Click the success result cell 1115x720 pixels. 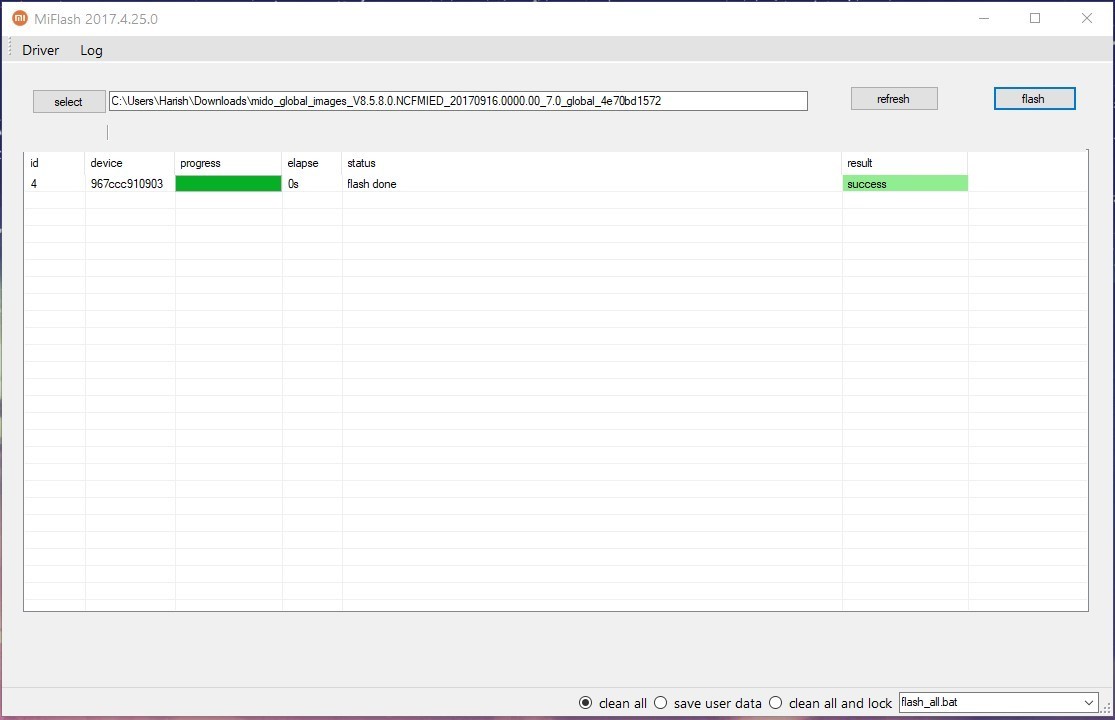905,183
